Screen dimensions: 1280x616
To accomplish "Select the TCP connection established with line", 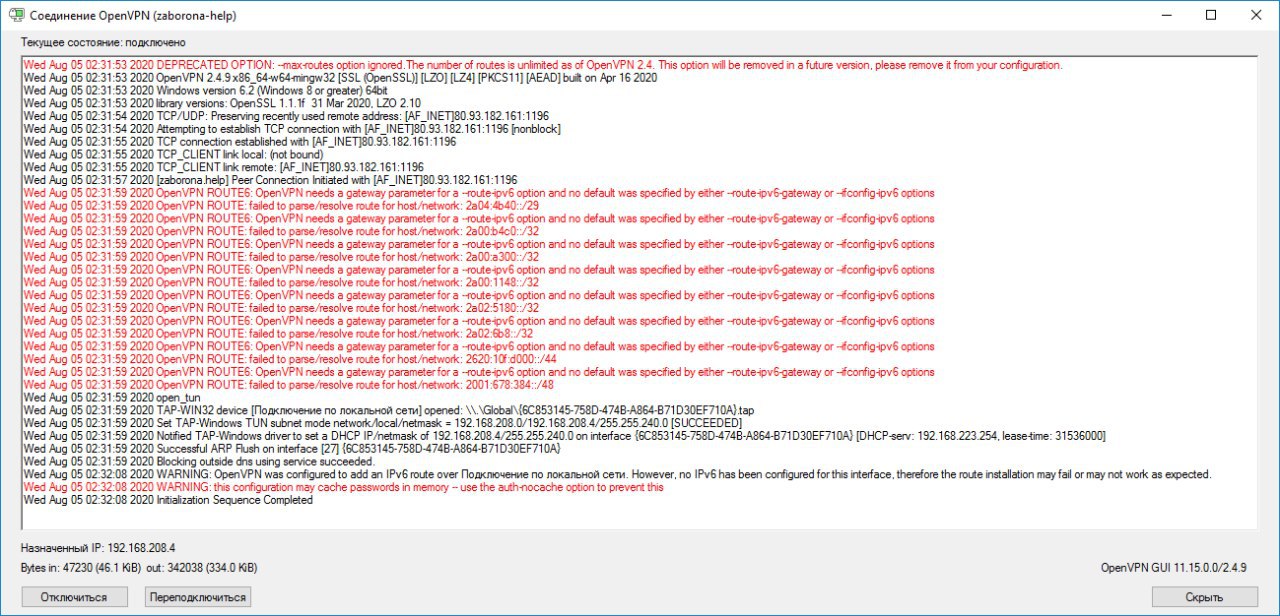I will point(239,142).
